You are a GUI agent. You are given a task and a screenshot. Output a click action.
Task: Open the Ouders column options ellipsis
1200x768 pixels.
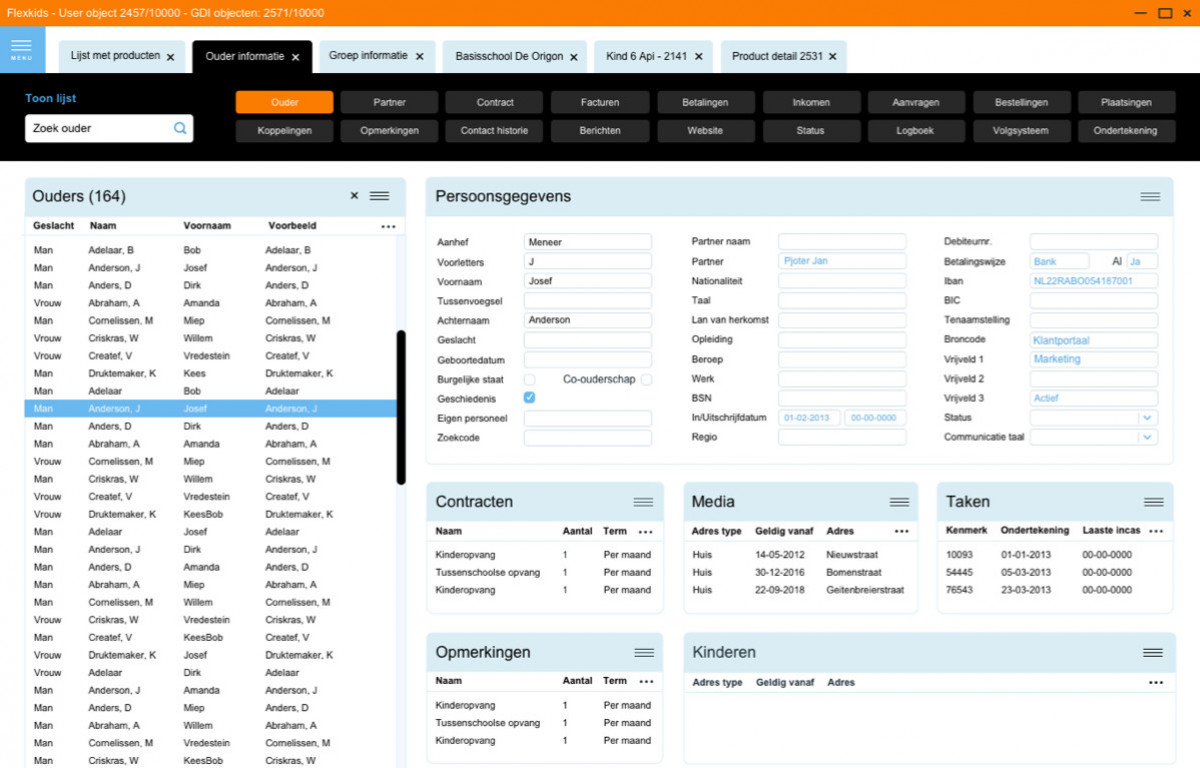[x=388, y=227]
